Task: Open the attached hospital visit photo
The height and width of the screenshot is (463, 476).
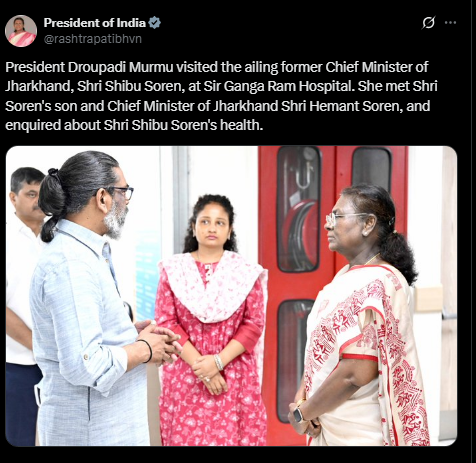Action: coord(231,296)
